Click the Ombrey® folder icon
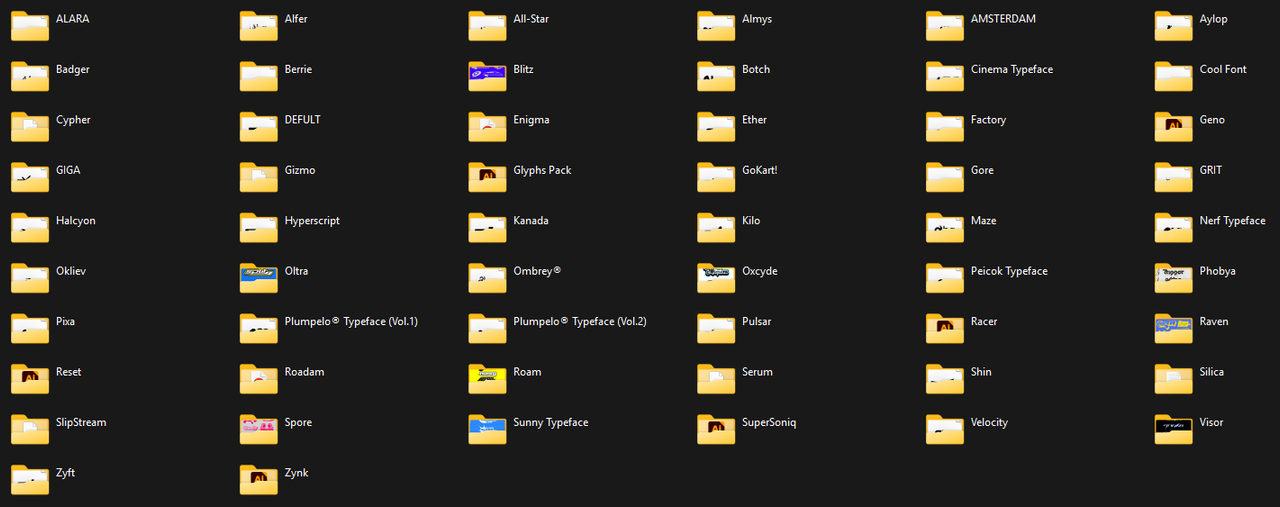 tap(488, 278)
